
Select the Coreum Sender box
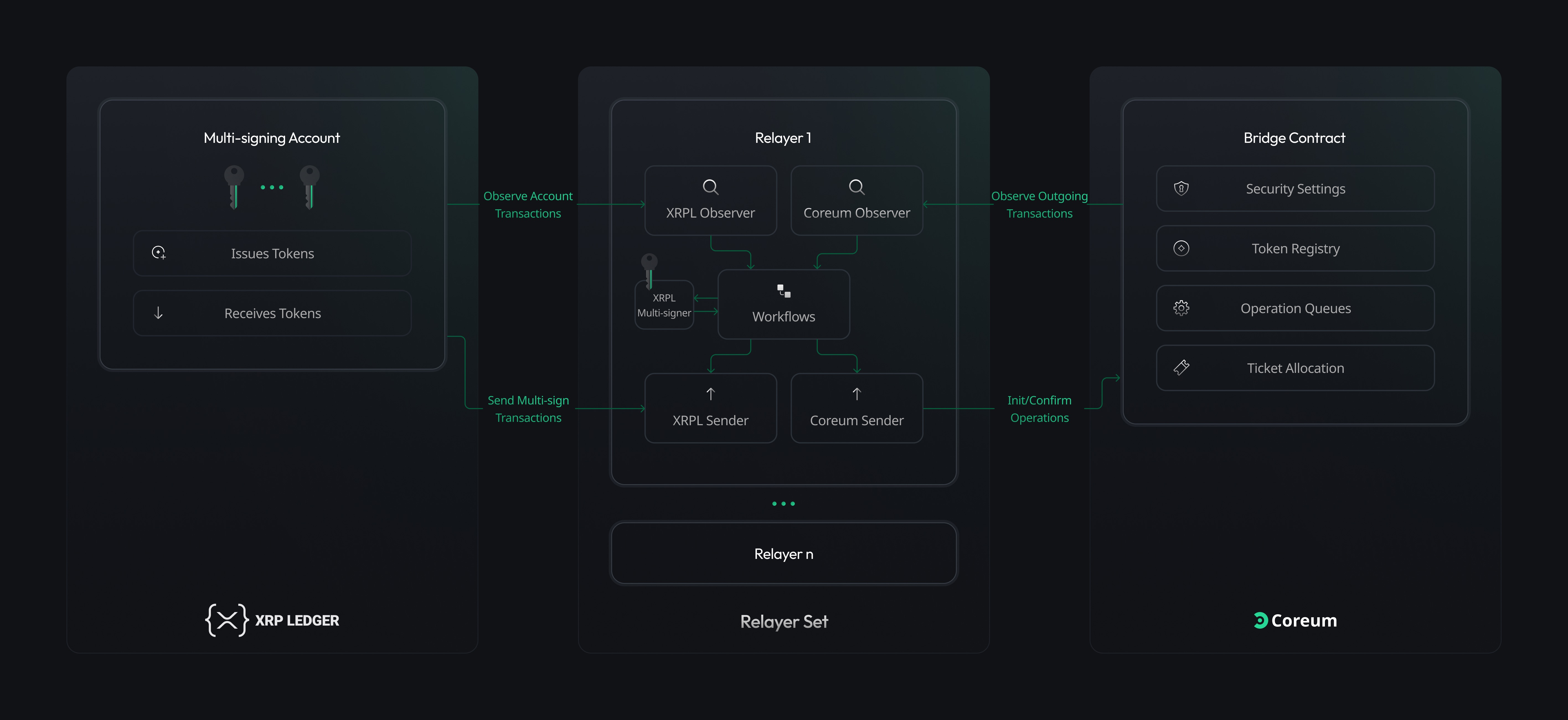coord(857,408)
